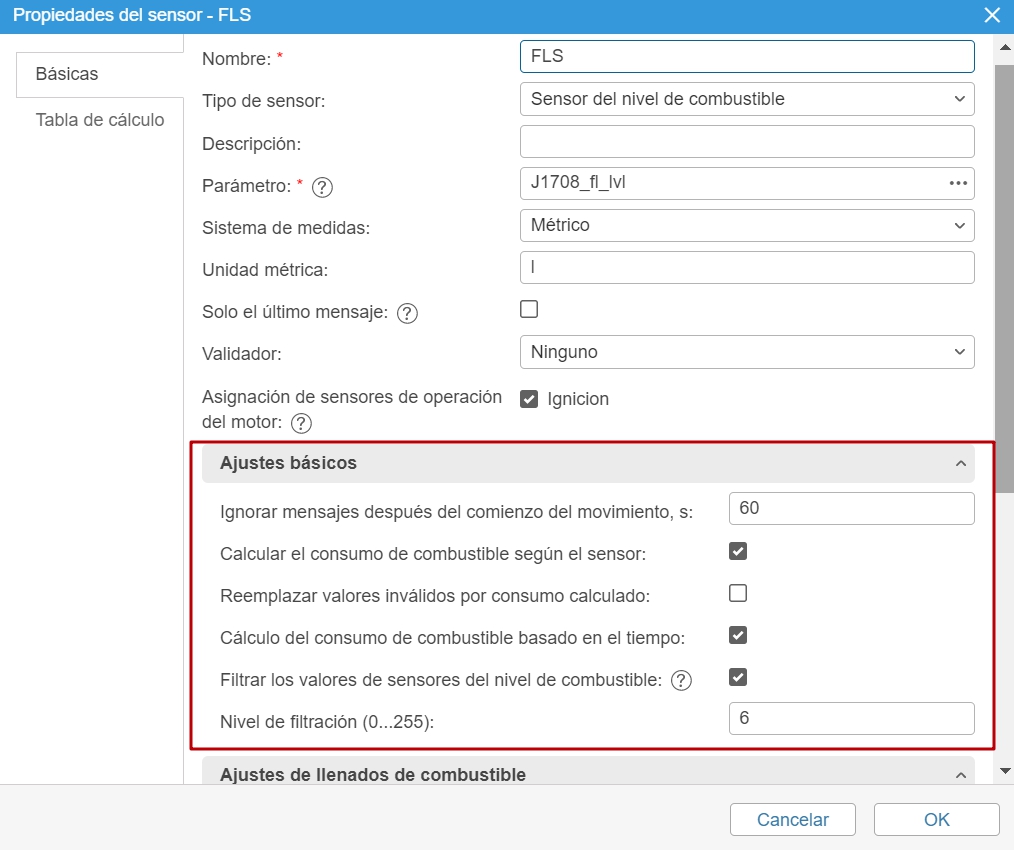This screenshot has width=1014, height=850.
Task: Click the Cancelar button
Action: coord(792,819)
